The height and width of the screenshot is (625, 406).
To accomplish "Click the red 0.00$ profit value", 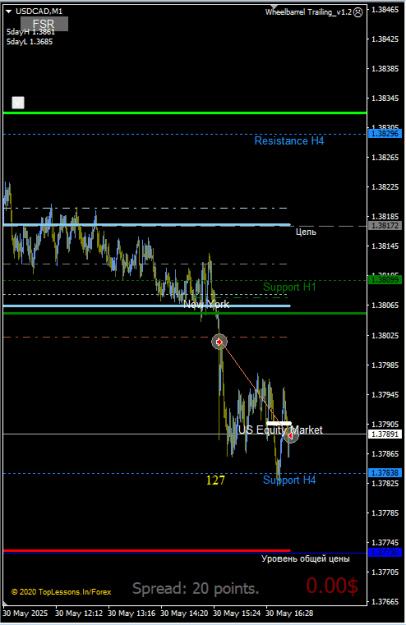I will [332, 586].
